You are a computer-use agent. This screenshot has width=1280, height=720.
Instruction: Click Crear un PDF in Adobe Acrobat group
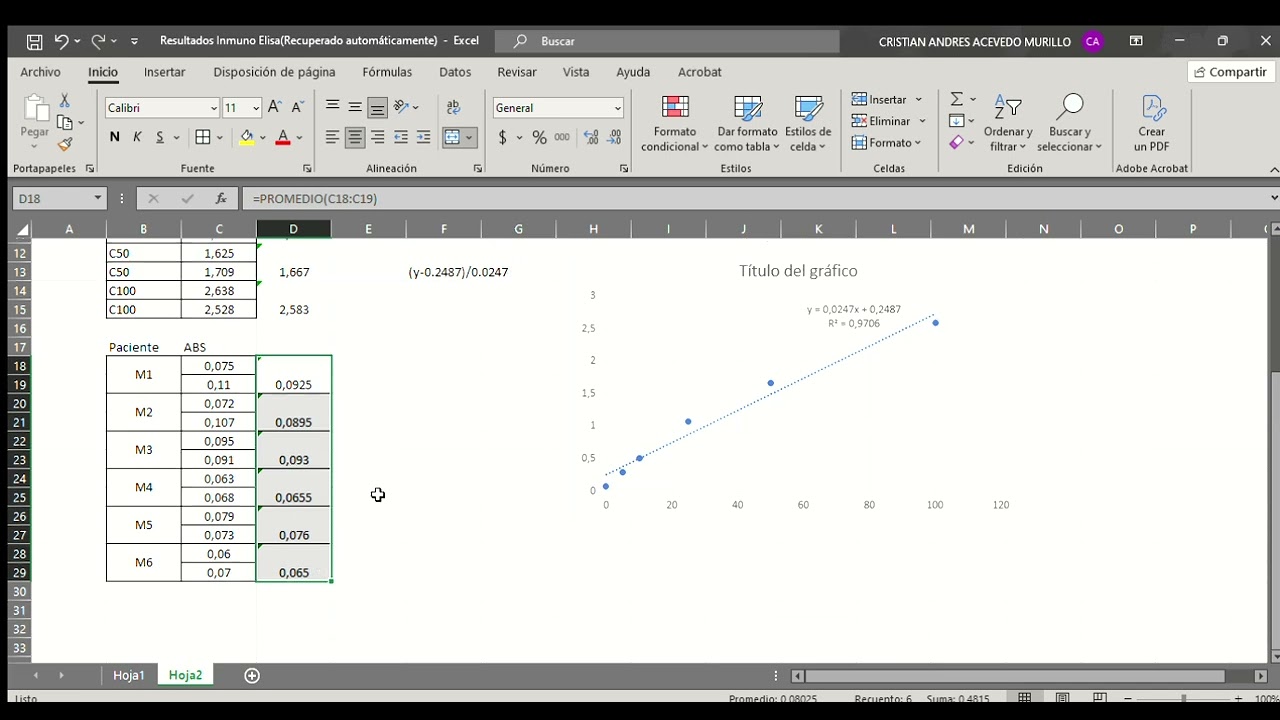(1152, 124)
